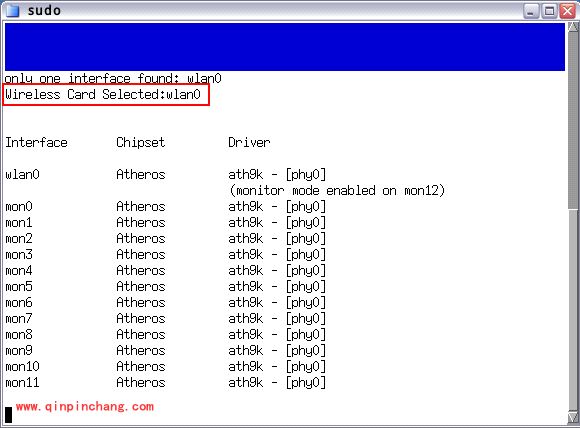Minimize the sudo terminal window
This screenshot has height=428, width=580.
click(531, 11)
